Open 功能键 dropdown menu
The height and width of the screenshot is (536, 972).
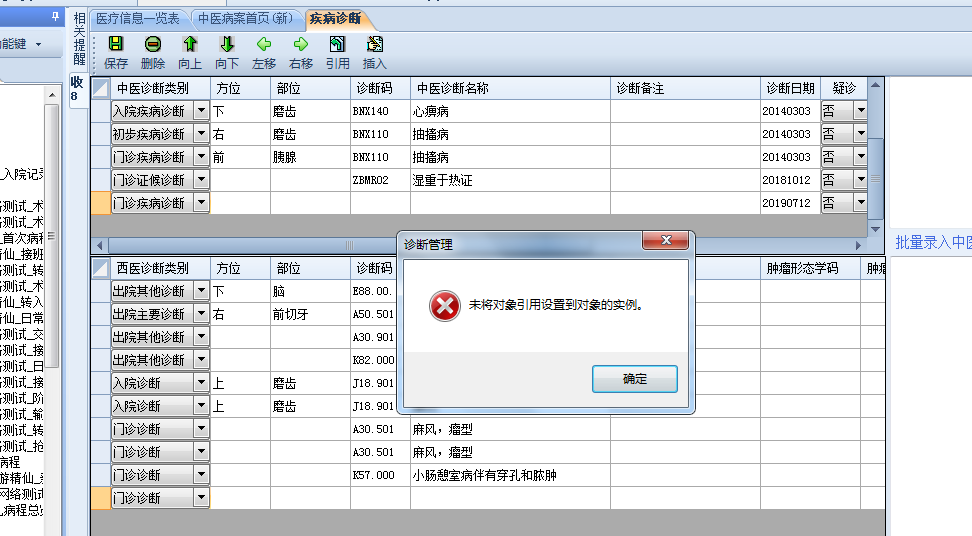pos(38,44)
